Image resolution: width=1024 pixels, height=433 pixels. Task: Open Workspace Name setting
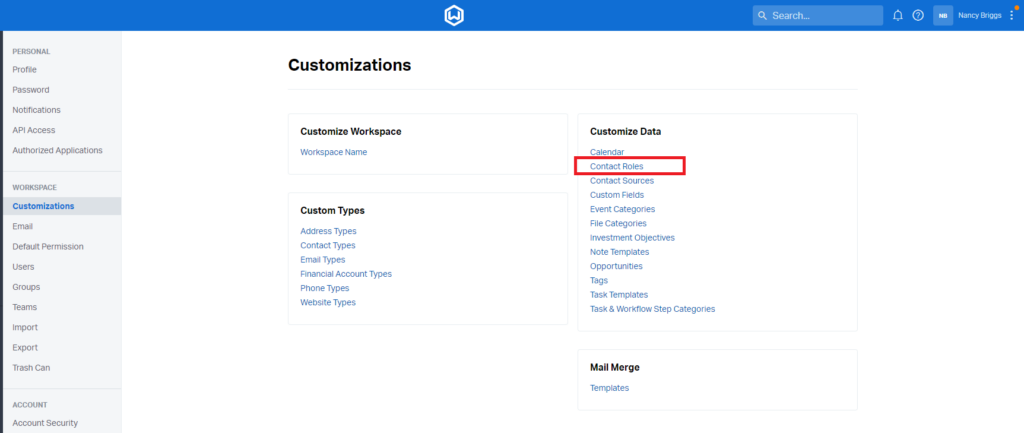pyautogui.click(x=334, y=152)
